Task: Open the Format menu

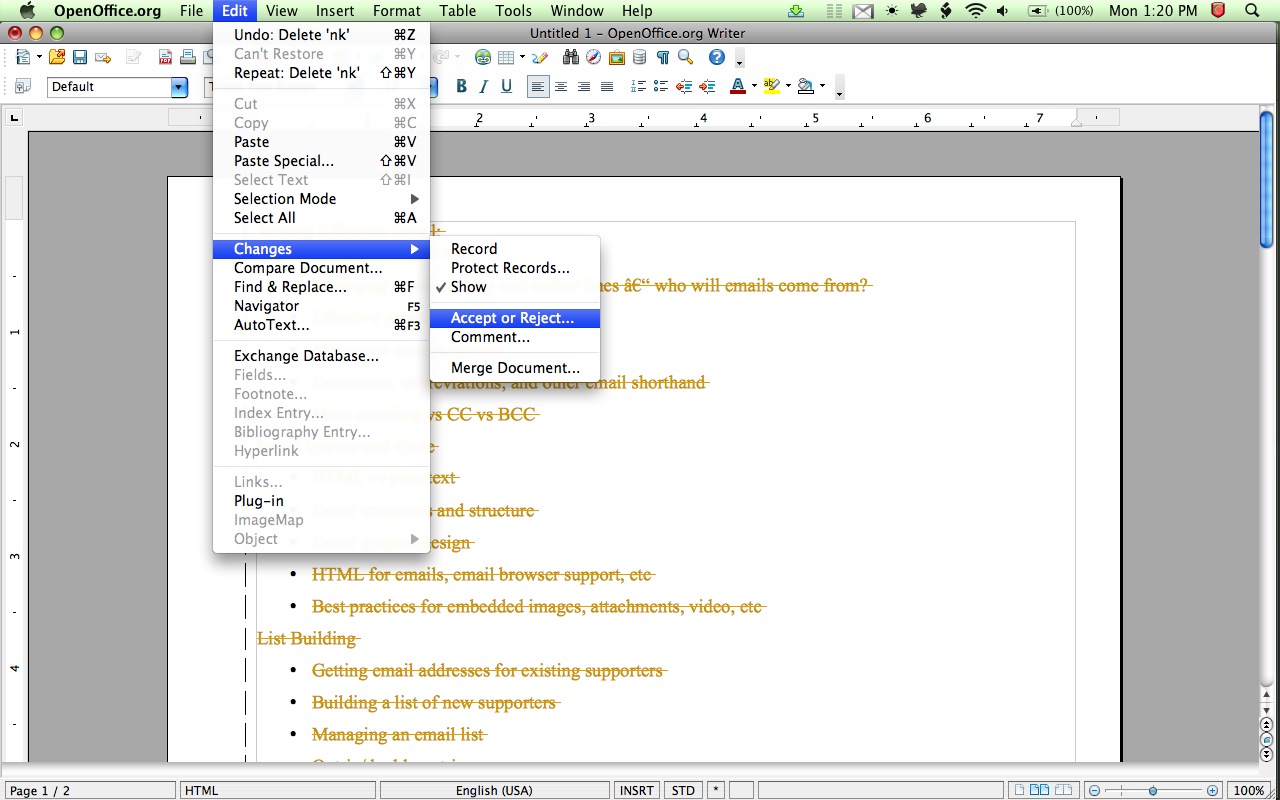Action: point(396,11)
